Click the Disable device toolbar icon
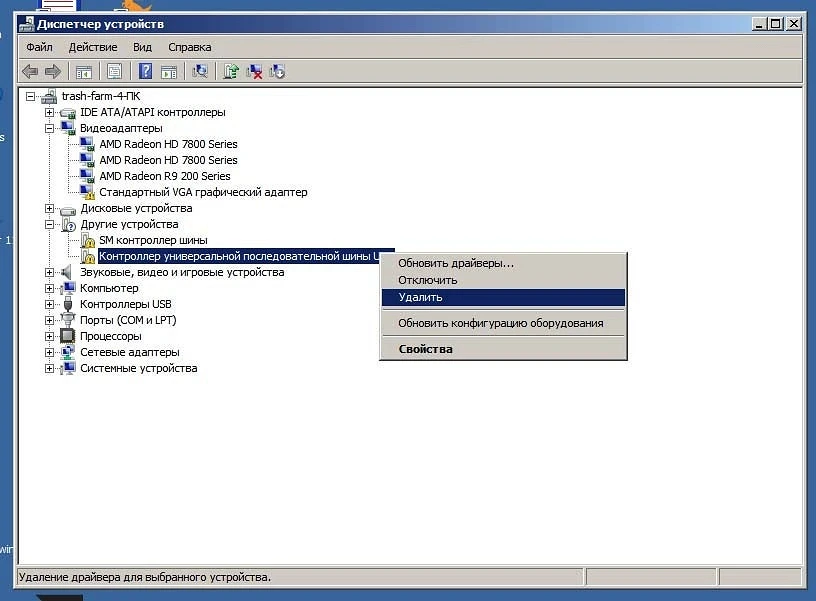 tap(277, 71)
